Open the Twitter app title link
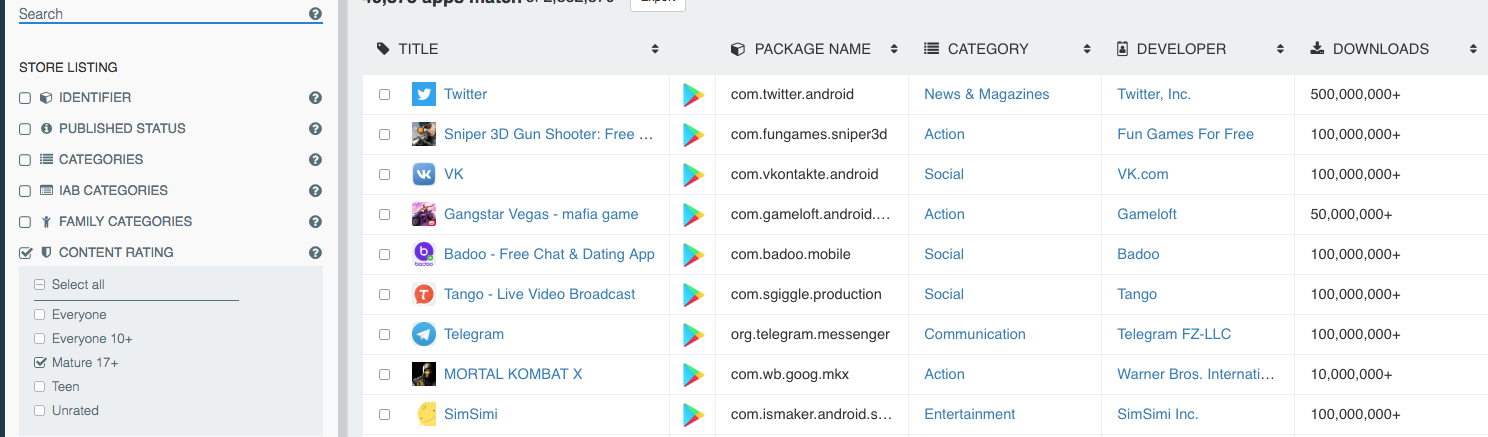Image resolution: width=1488 pixels, height=437 pixels. pos(466,94)
